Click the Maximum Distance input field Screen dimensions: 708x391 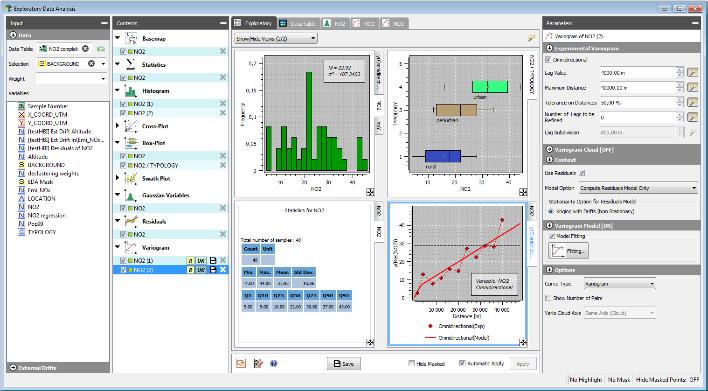[637, 88]
